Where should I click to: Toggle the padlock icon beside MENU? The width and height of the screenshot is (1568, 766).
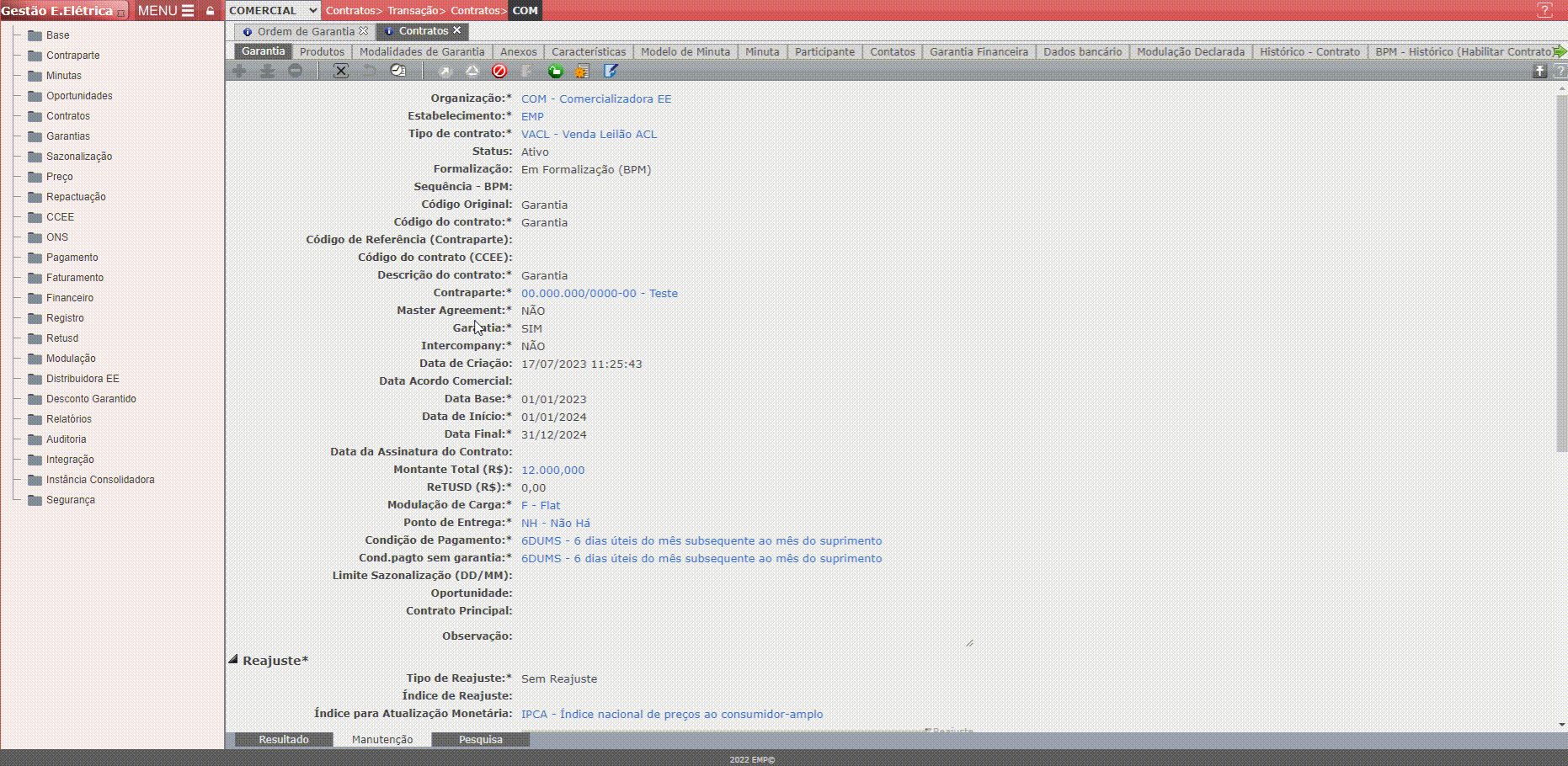211,11
